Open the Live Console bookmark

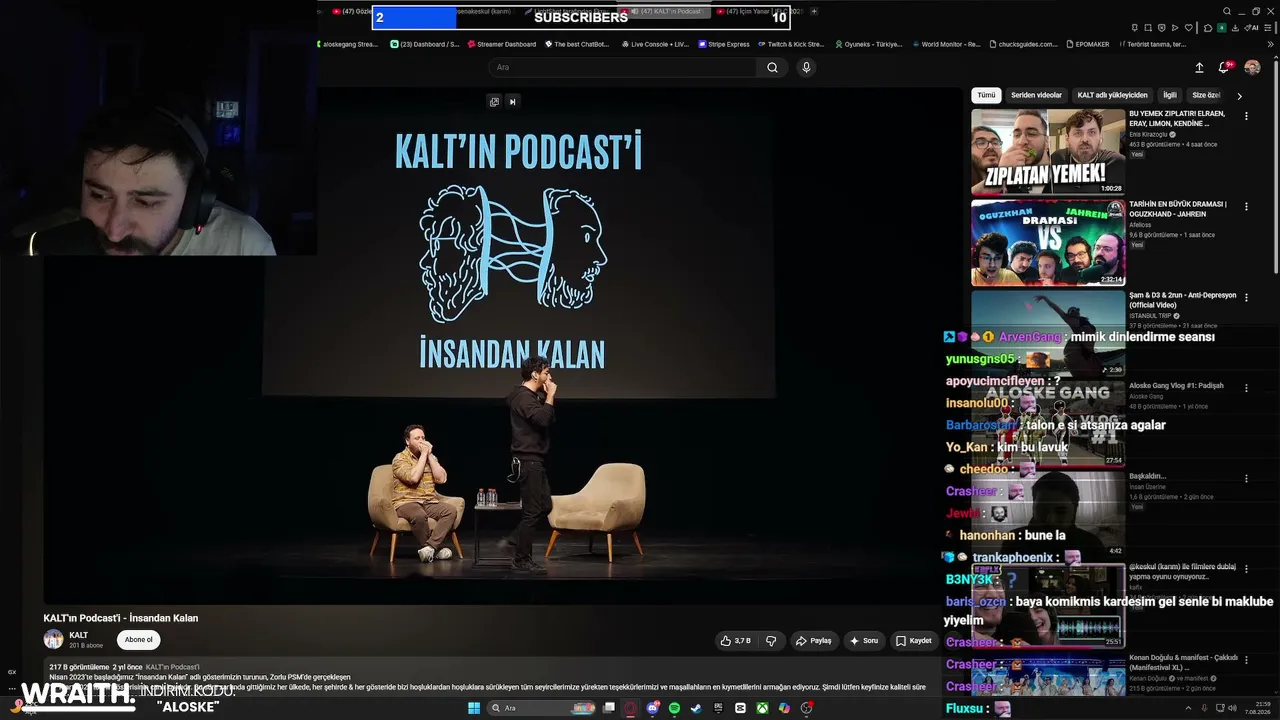click(x=655, y=44)
